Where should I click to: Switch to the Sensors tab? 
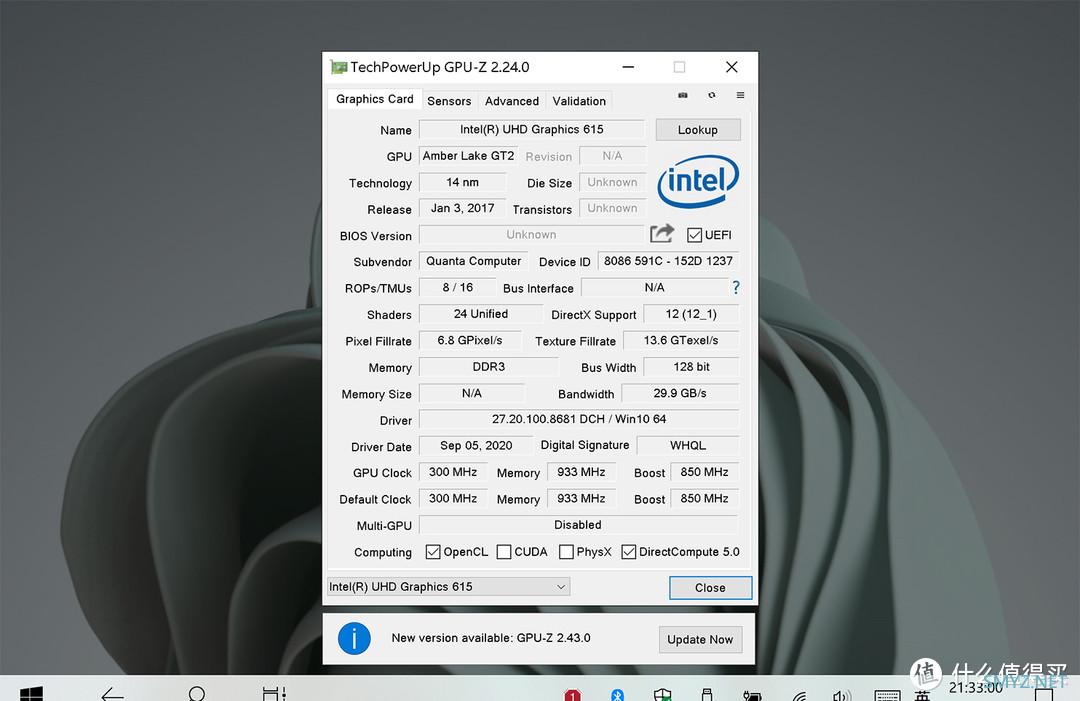pos(449,101)
